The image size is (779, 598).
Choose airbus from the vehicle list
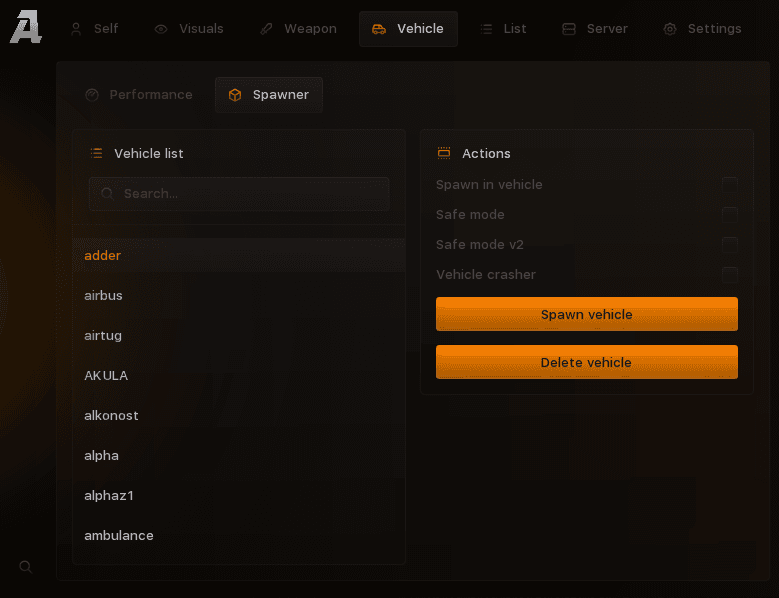coord(239,296)
